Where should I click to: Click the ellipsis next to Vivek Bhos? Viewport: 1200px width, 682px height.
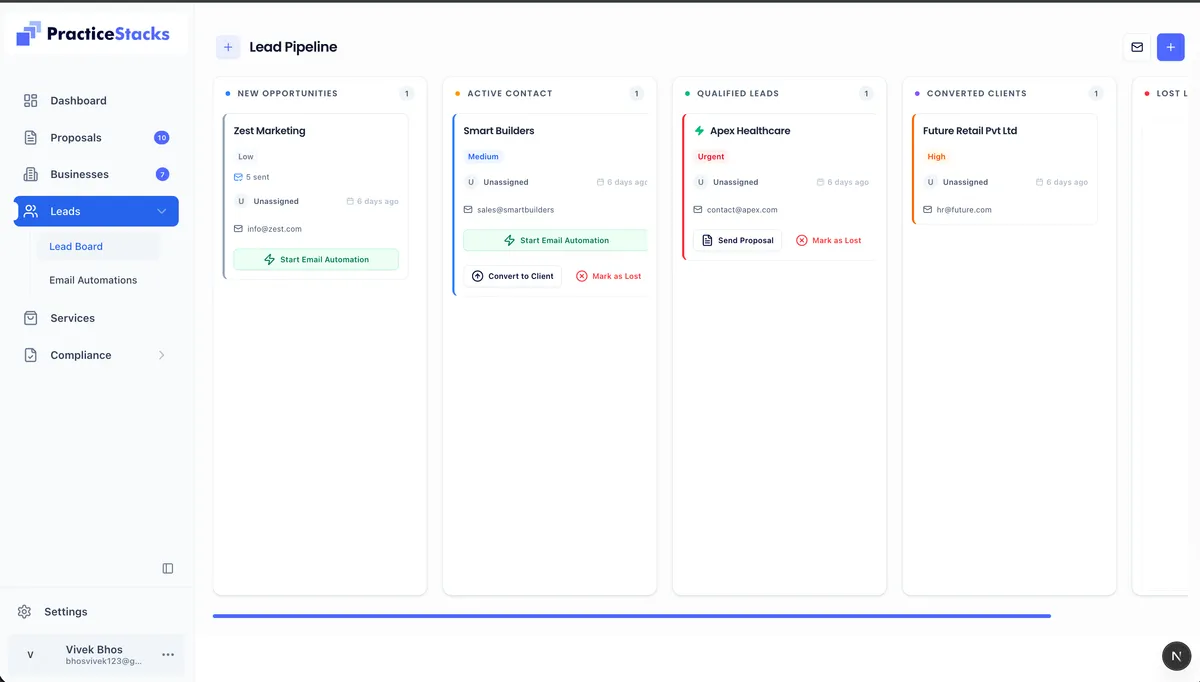pos(167,654)
